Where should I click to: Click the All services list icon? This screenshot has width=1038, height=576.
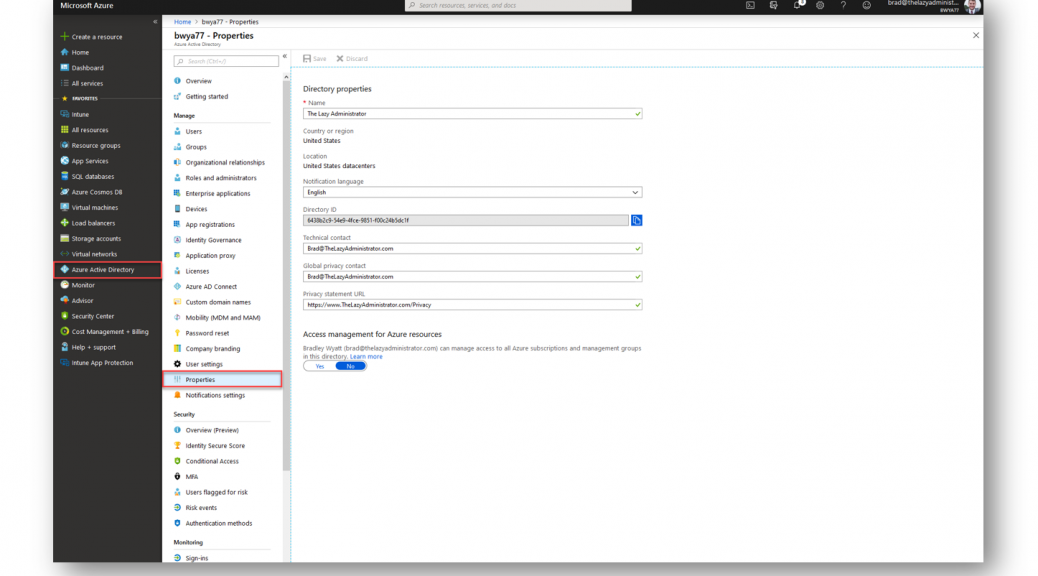click(x=64, y=83)
